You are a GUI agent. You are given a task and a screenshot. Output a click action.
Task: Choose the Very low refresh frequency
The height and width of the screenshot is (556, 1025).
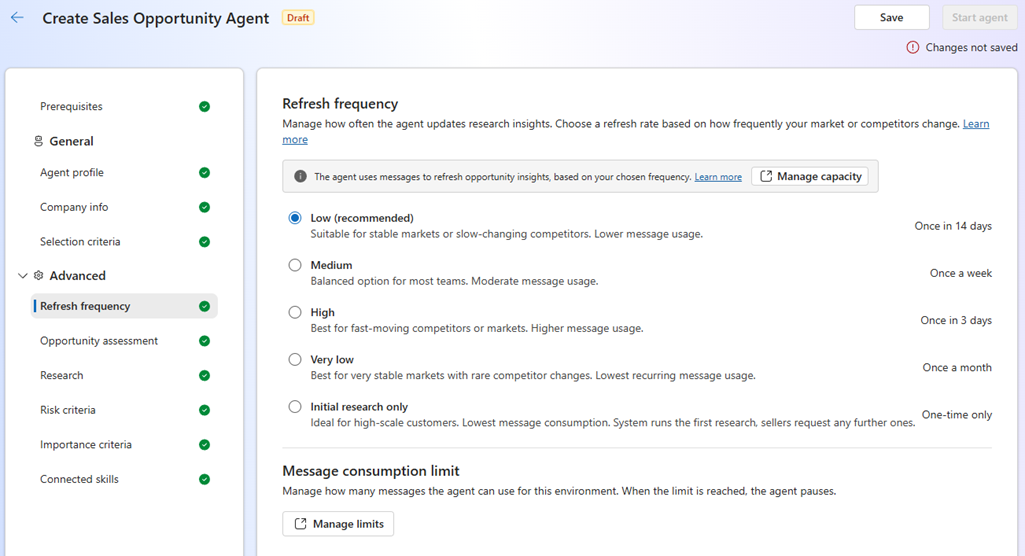[x=295, y=359]
